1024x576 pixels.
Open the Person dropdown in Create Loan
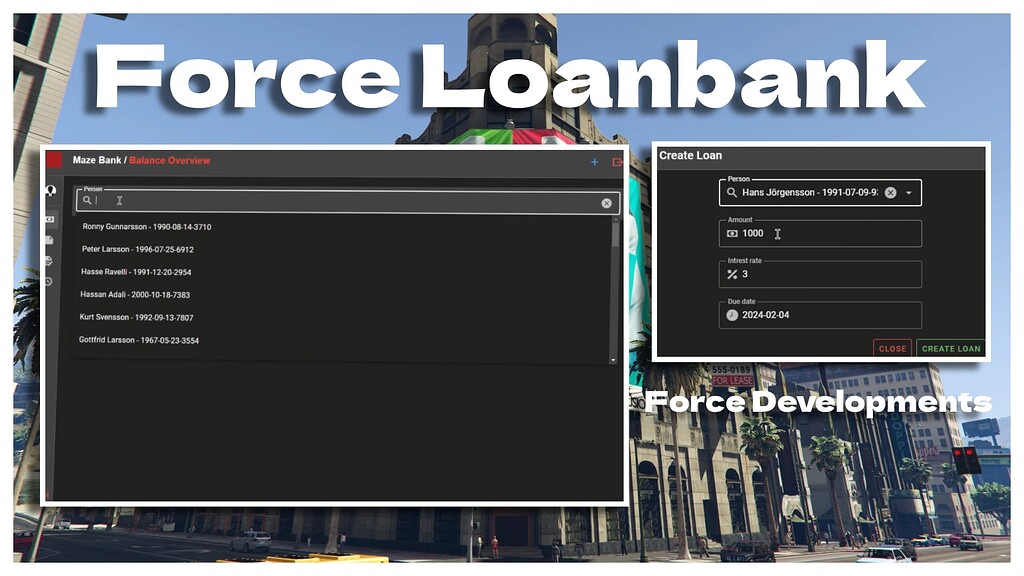[910, 192]
